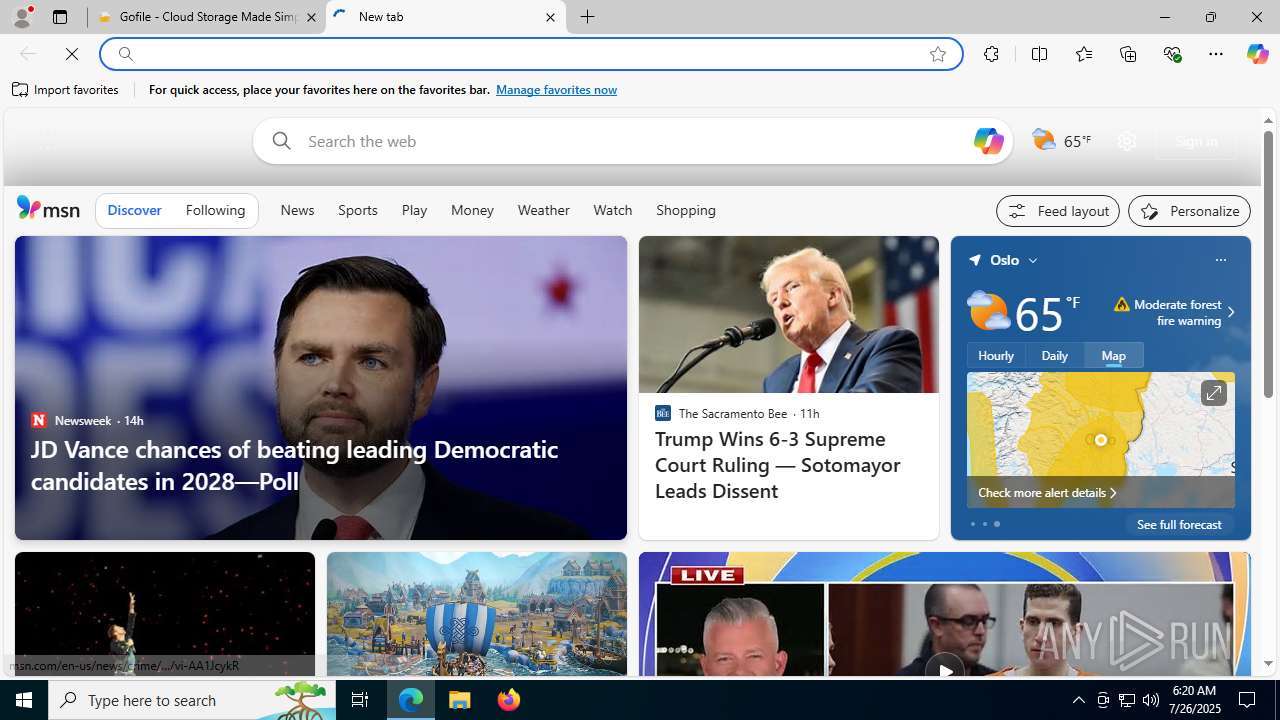The image size is (1280, 720).
Task: Open Split screen icon
Action: pos(1039,54)
